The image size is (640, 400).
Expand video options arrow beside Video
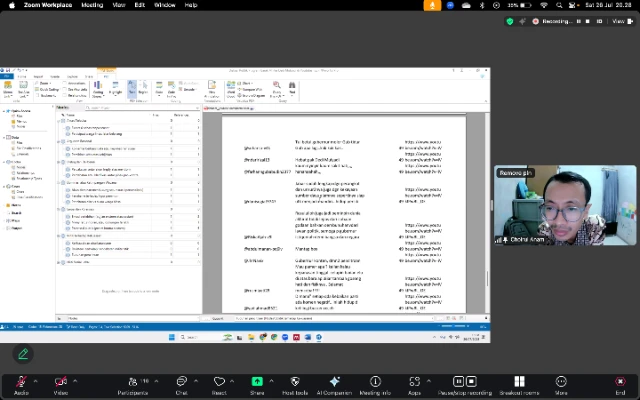point(75,381)
